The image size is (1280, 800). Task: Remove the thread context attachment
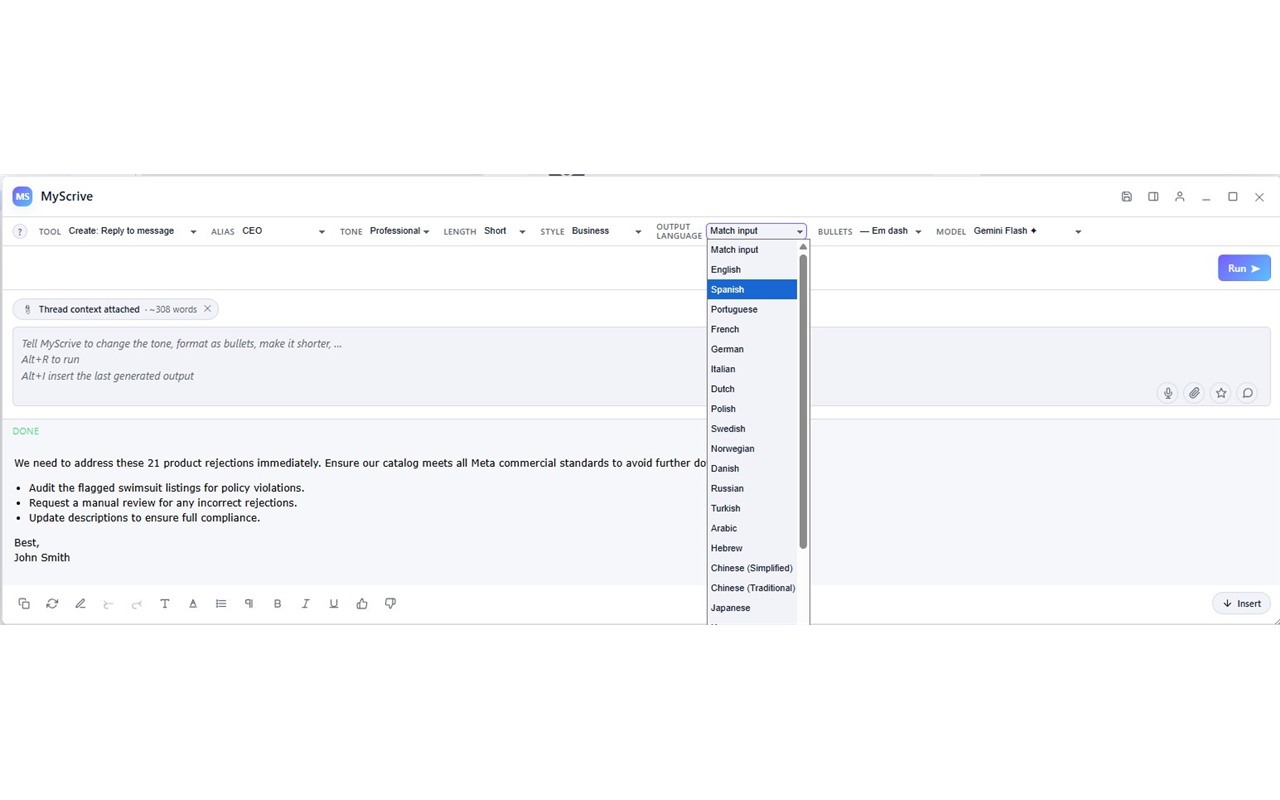coord(208,309)
